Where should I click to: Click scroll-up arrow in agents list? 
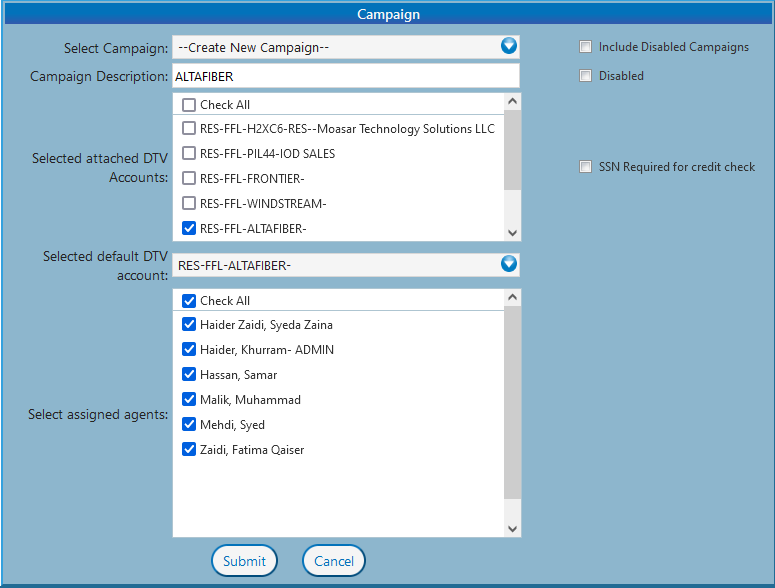coord(512,298)
